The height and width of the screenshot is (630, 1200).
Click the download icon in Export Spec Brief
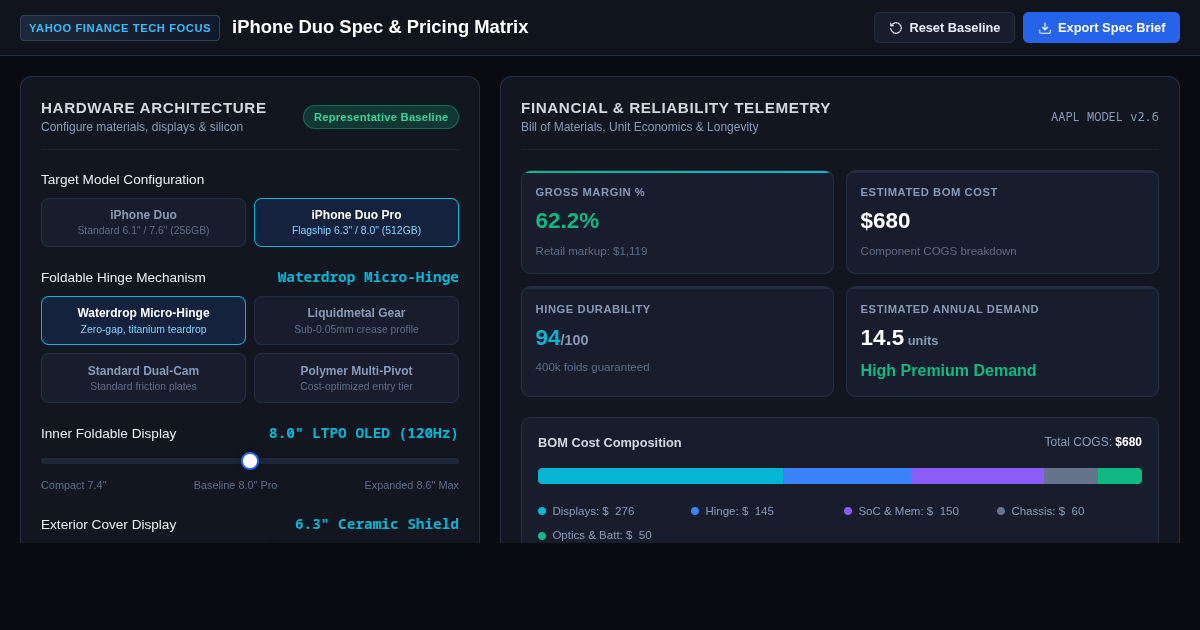pos(1045,28)
